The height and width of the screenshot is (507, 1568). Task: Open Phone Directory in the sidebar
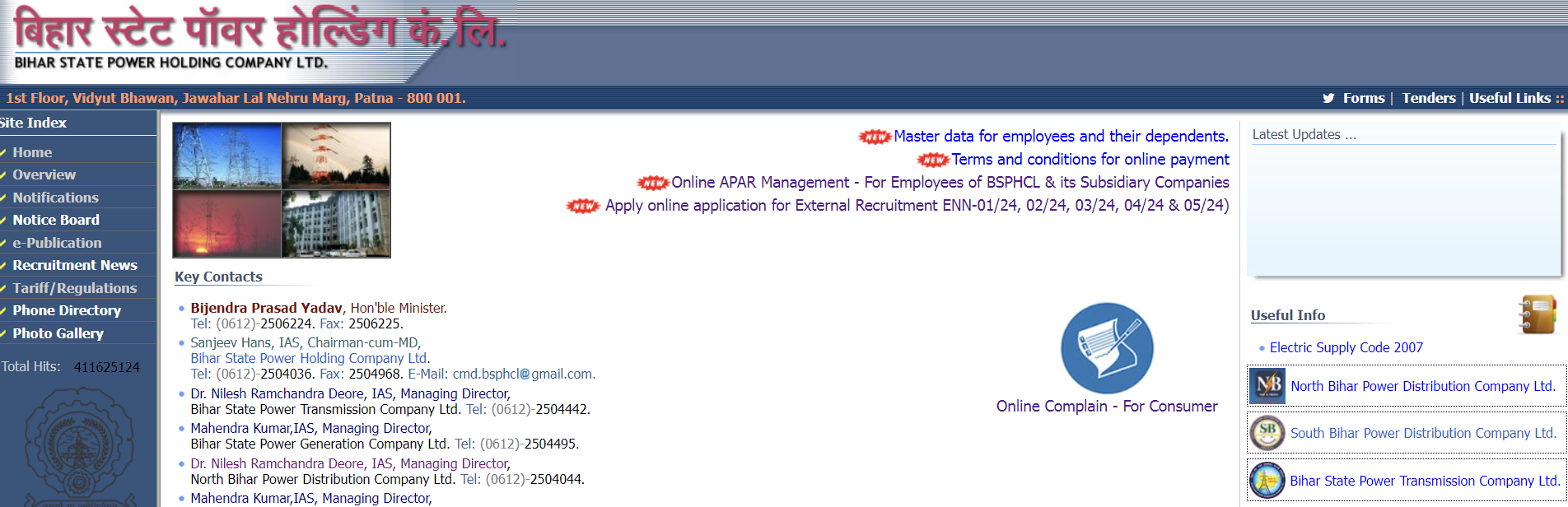pyautogui.click(x=67, y=310)
